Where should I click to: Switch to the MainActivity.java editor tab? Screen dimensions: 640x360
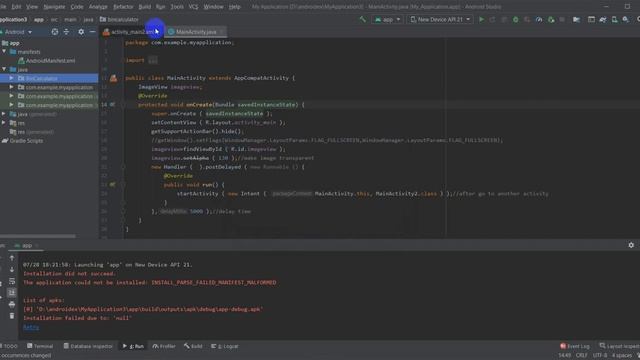(196, 31)
